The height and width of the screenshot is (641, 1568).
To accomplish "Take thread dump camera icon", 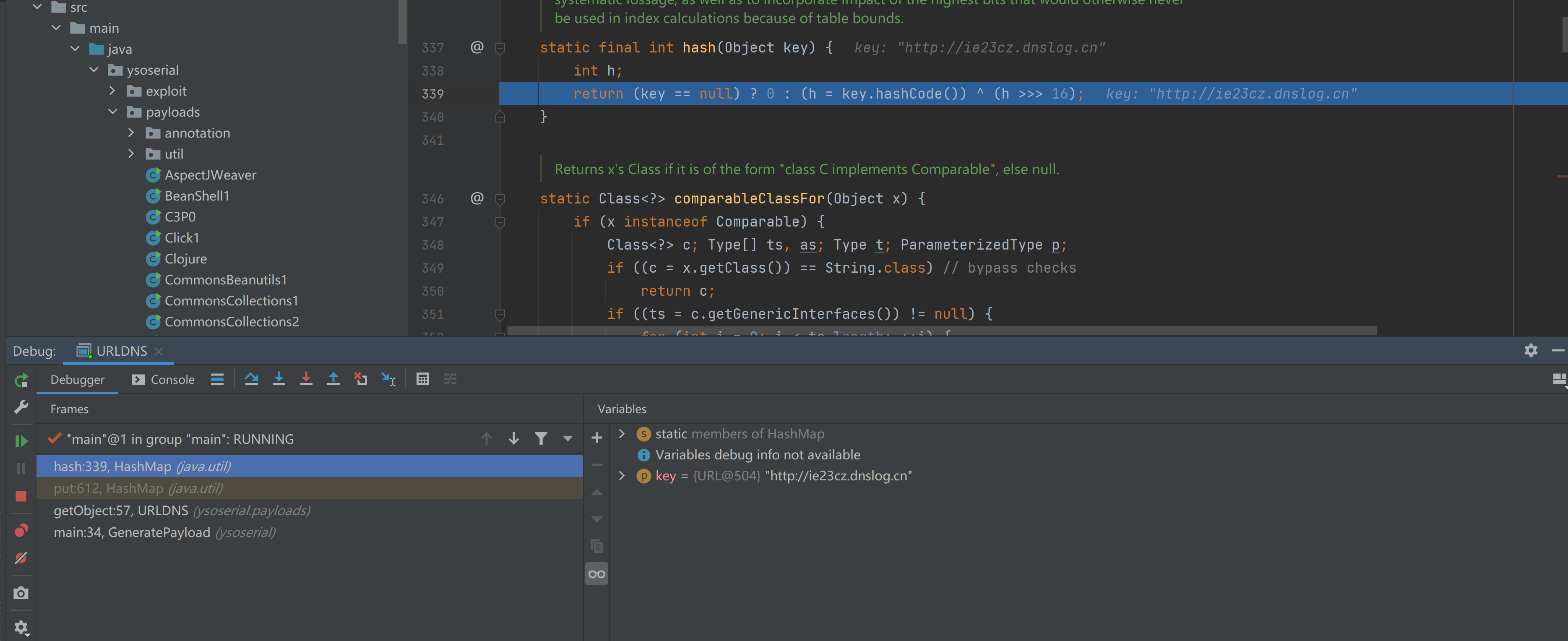I will (x=21, y=593).
